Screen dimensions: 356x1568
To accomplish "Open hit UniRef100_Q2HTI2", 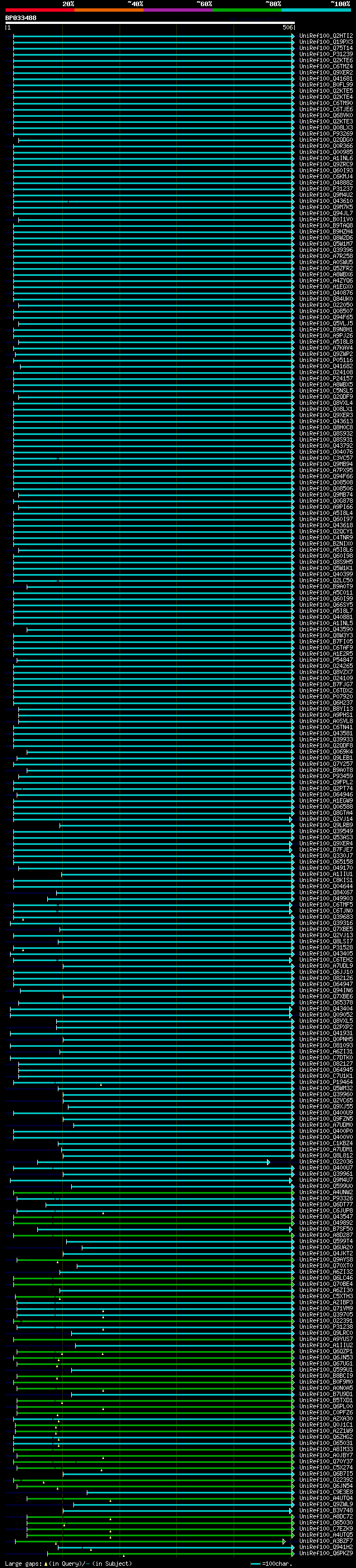I will (x=326, y=36).
